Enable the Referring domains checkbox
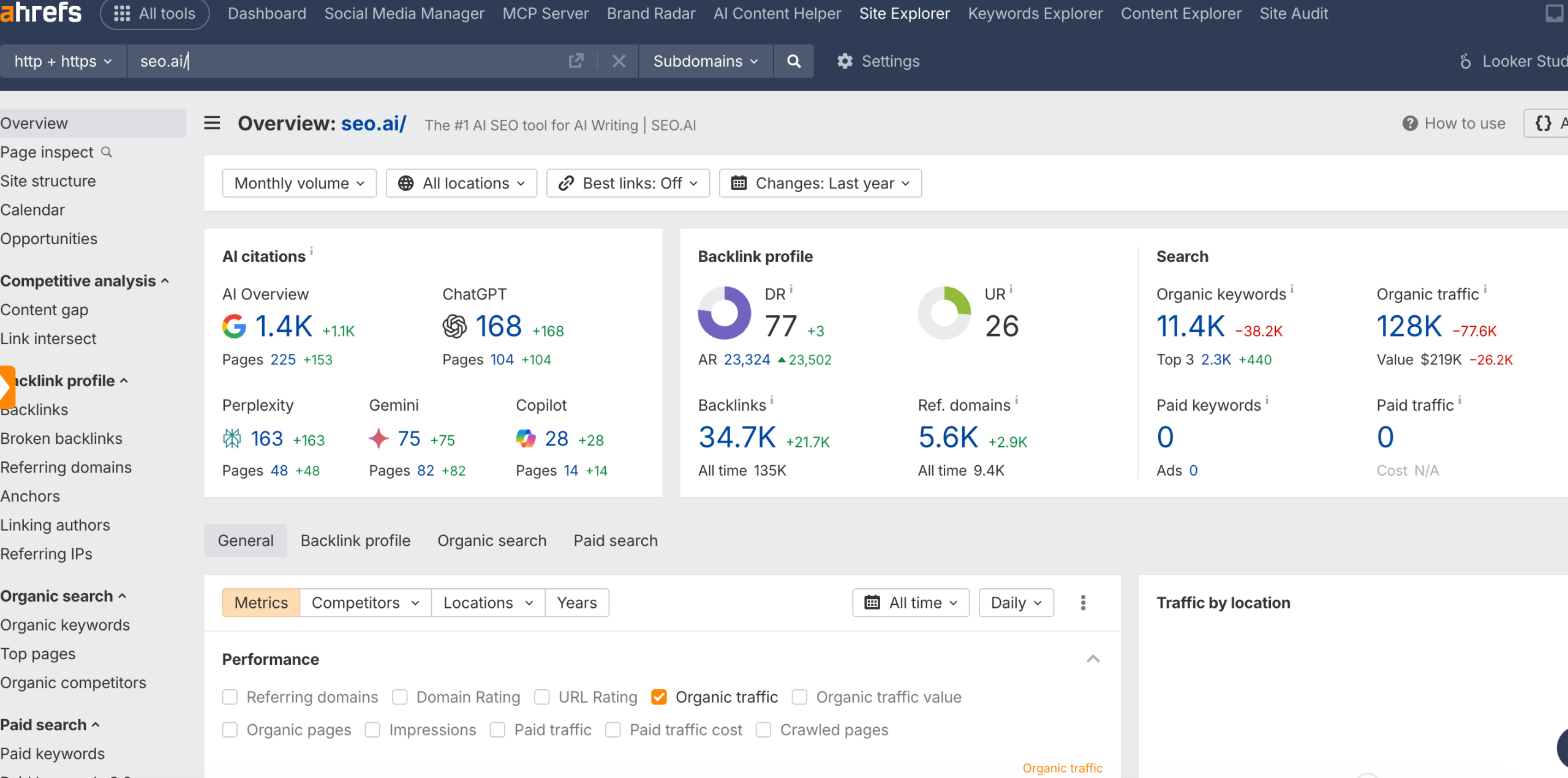This screenshot has width=1568, height=778. point(230,697)
